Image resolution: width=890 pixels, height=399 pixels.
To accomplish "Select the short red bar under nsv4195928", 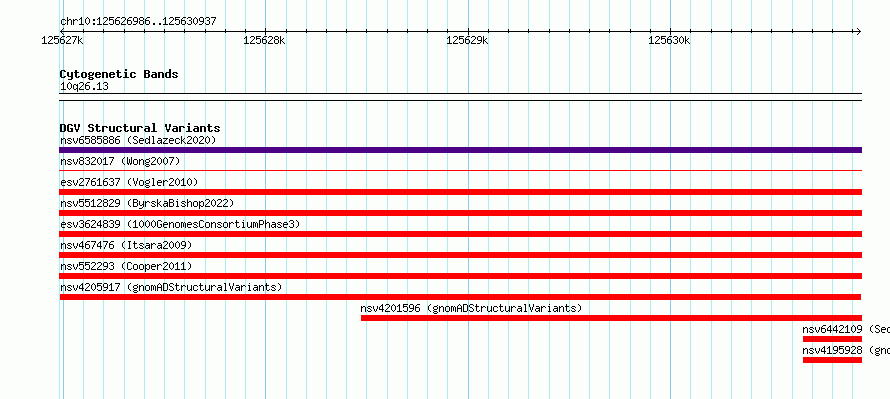I will 832,360.
